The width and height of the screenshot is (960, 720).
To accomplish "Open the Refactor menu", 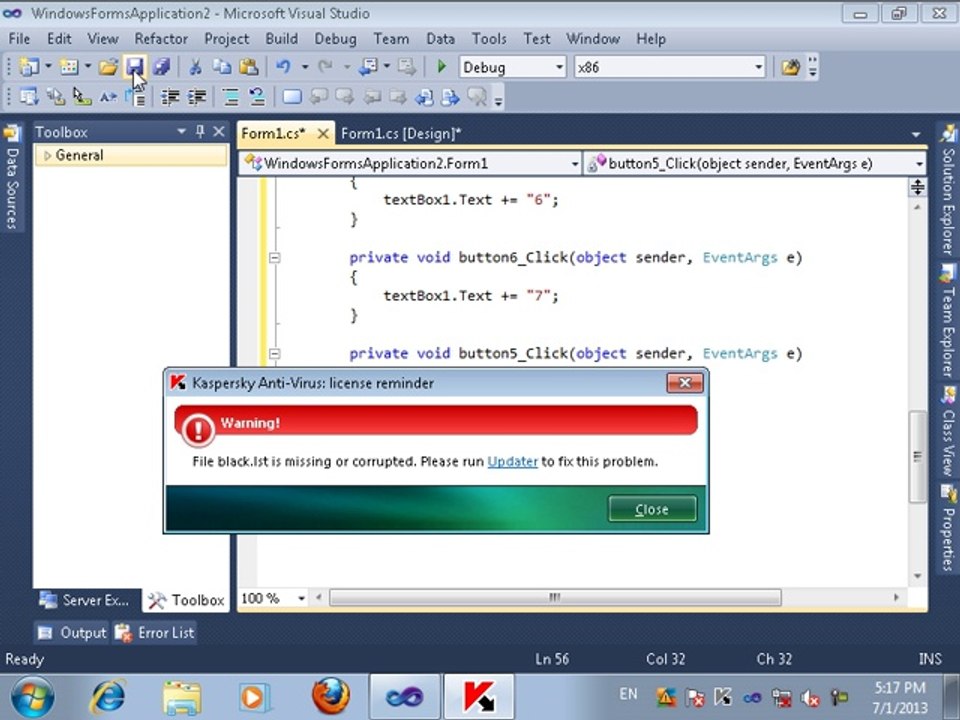I will [x=161, y=39].
